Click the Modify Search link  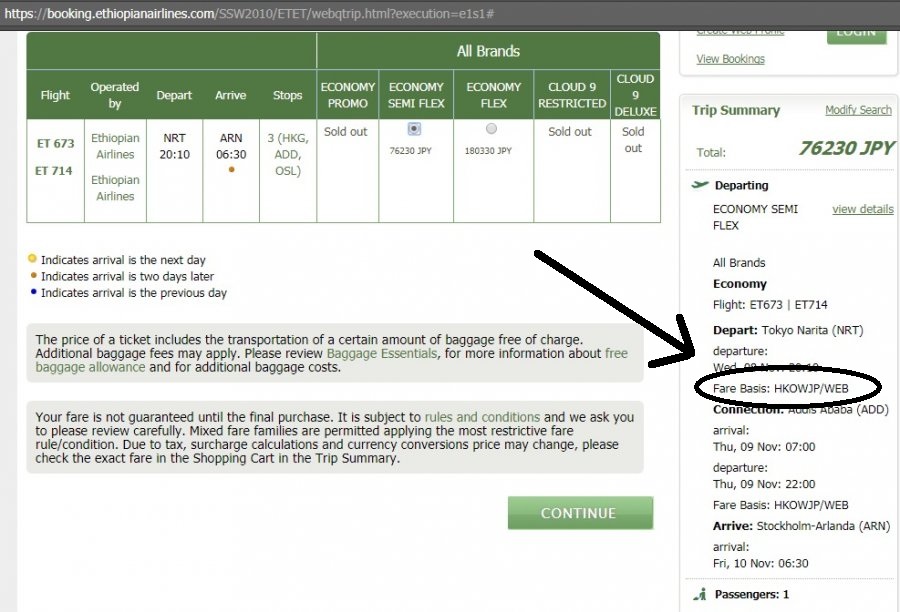pyautogui.click(x=858, y=110)
